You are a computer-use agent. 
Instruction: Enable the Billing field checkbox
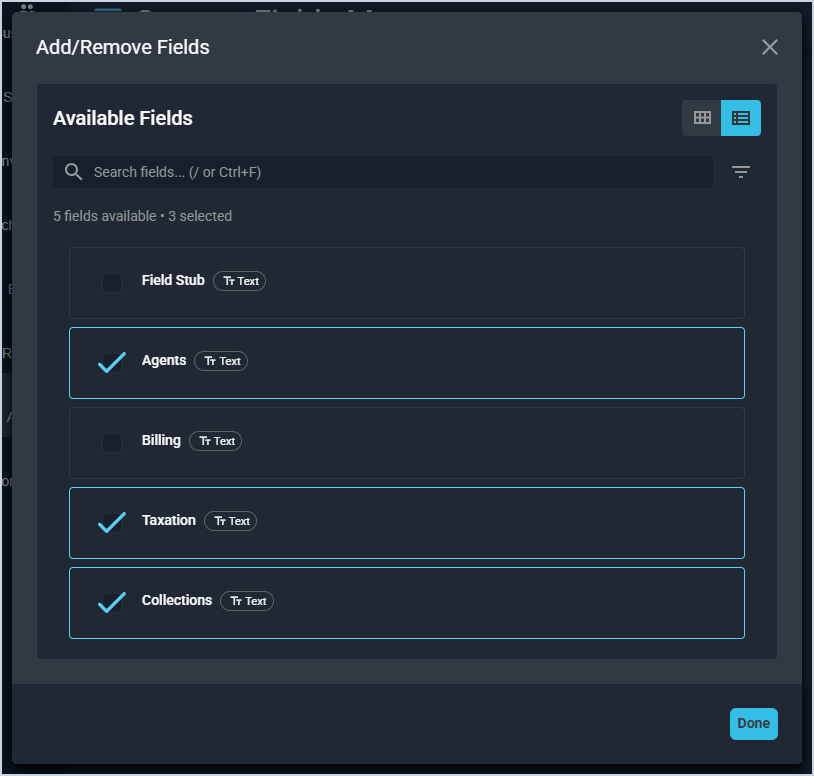pyautogui.click(x=112, y=442)
